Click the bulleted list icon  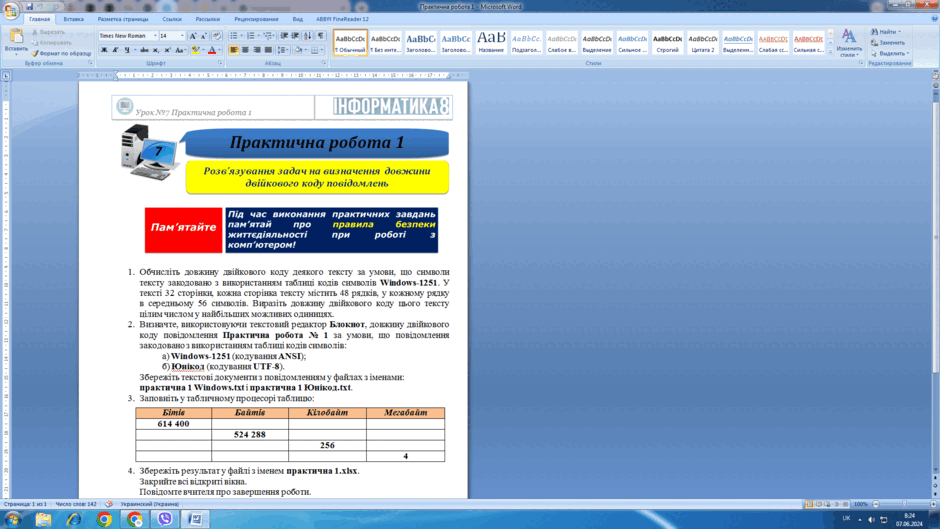point(235,36)
